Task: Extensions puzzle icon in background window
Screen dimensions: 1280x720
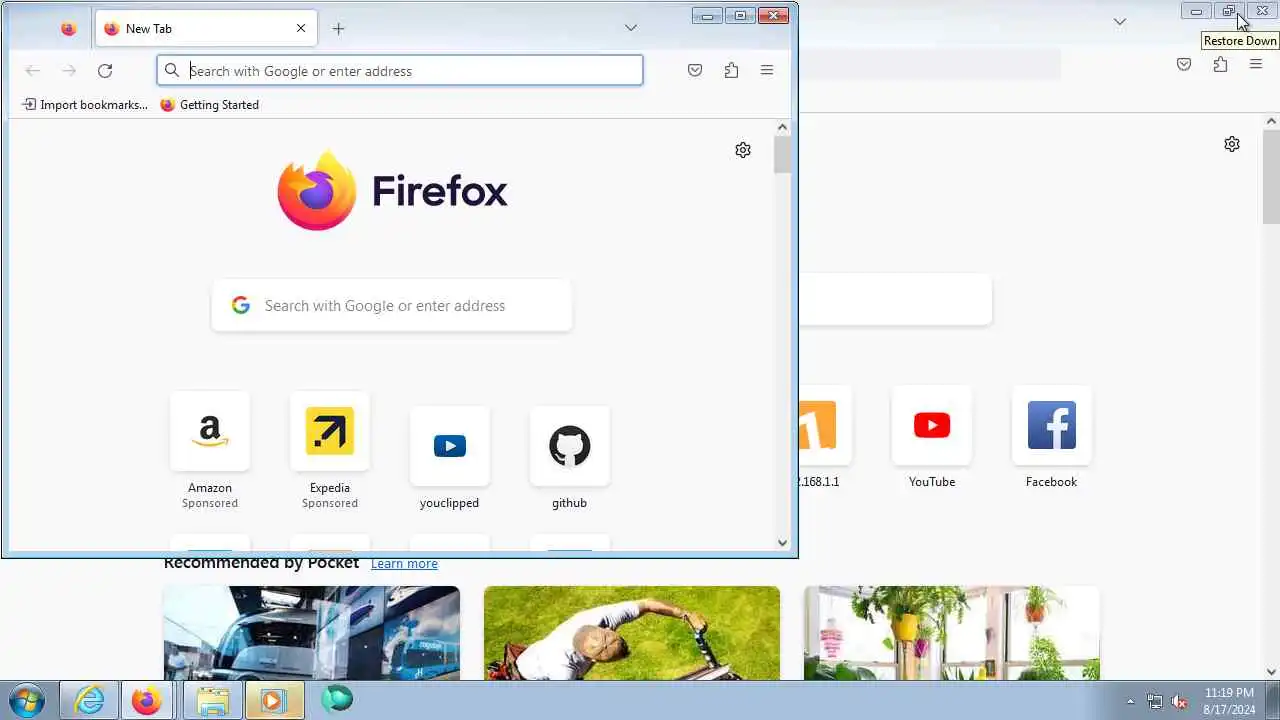Action: click(1220, 64)
